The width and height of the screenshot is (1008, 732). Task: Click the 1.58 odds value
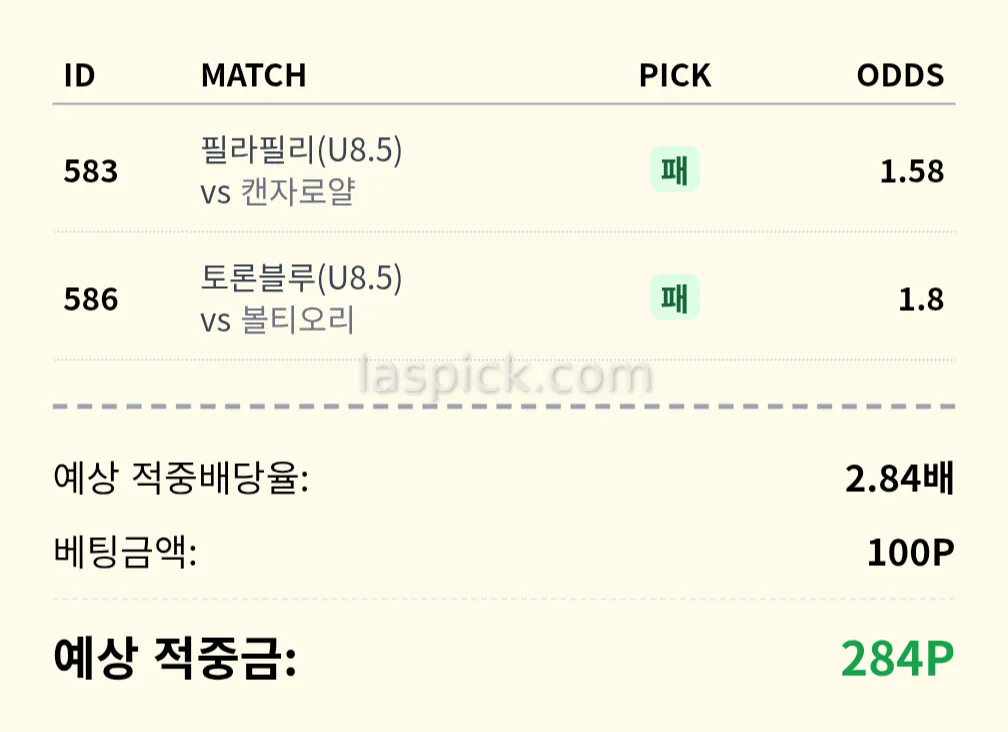tap(911, 171)
